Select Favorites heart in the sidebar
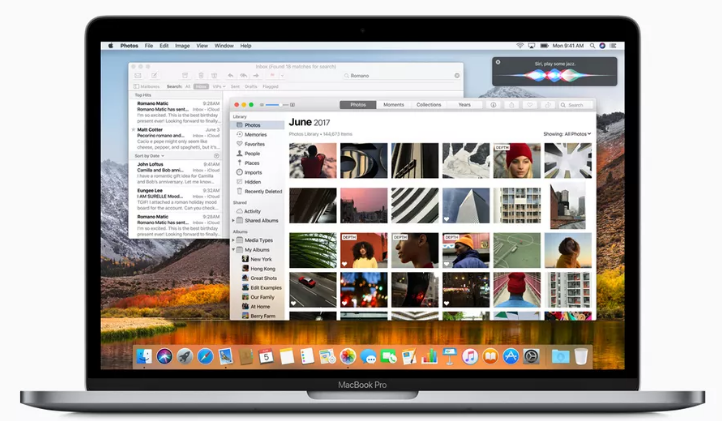The width and height of the screenshot is (722, 421). [x=254, y=144]
